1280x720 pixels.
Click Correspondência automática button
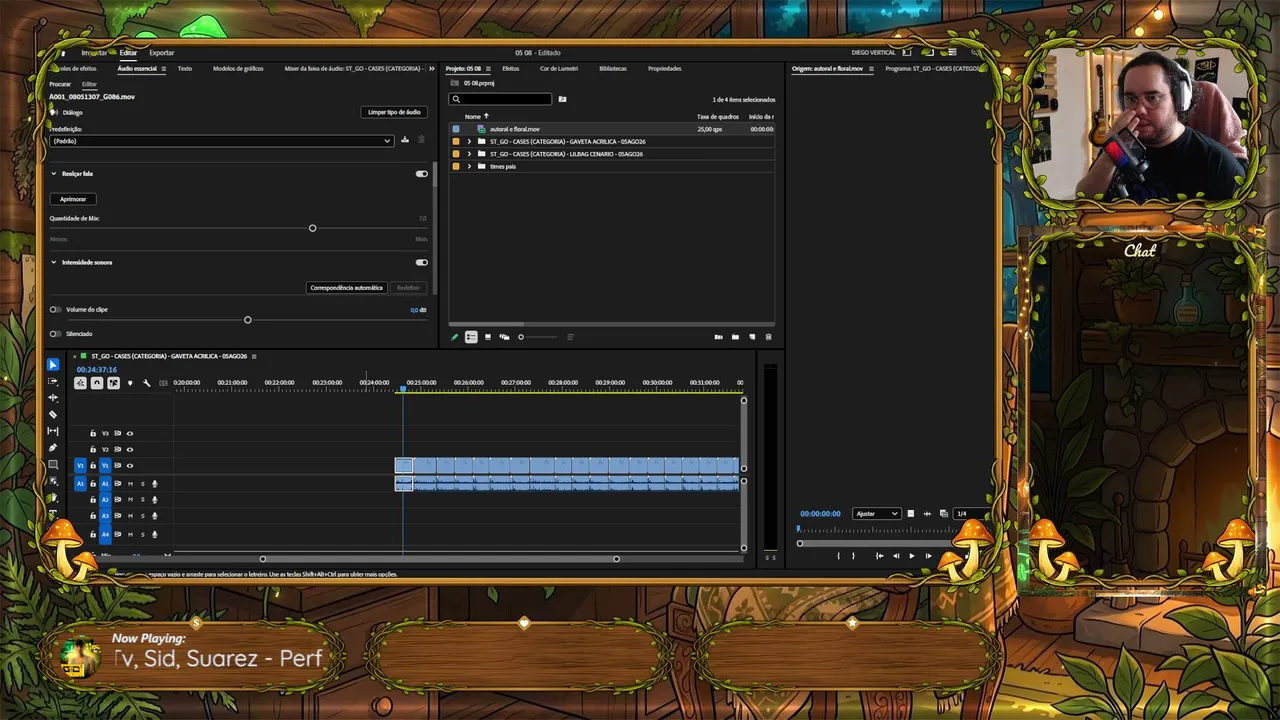coord(346,288)
